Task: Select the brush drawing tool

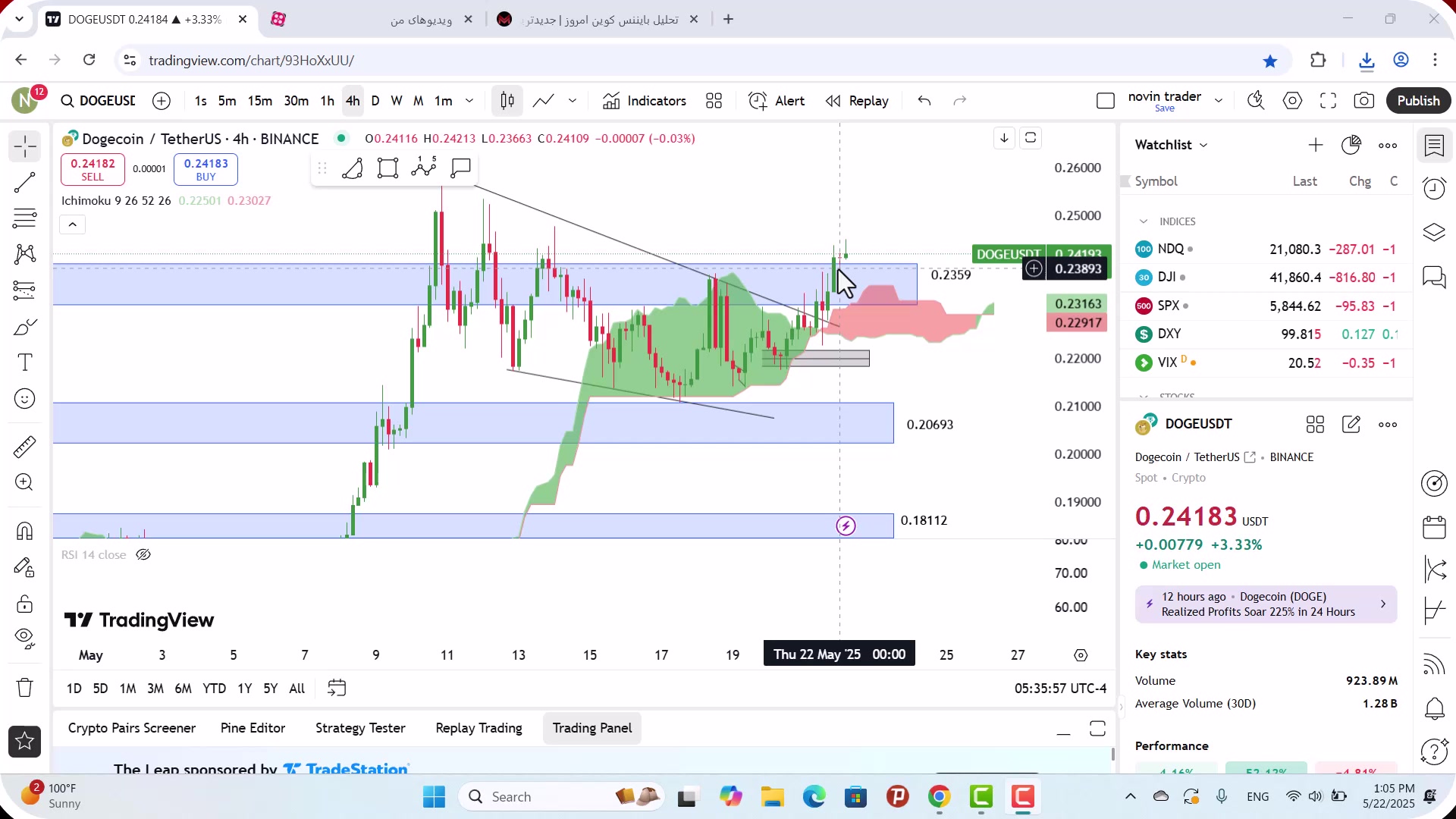Action: click(x=25, y=327)
